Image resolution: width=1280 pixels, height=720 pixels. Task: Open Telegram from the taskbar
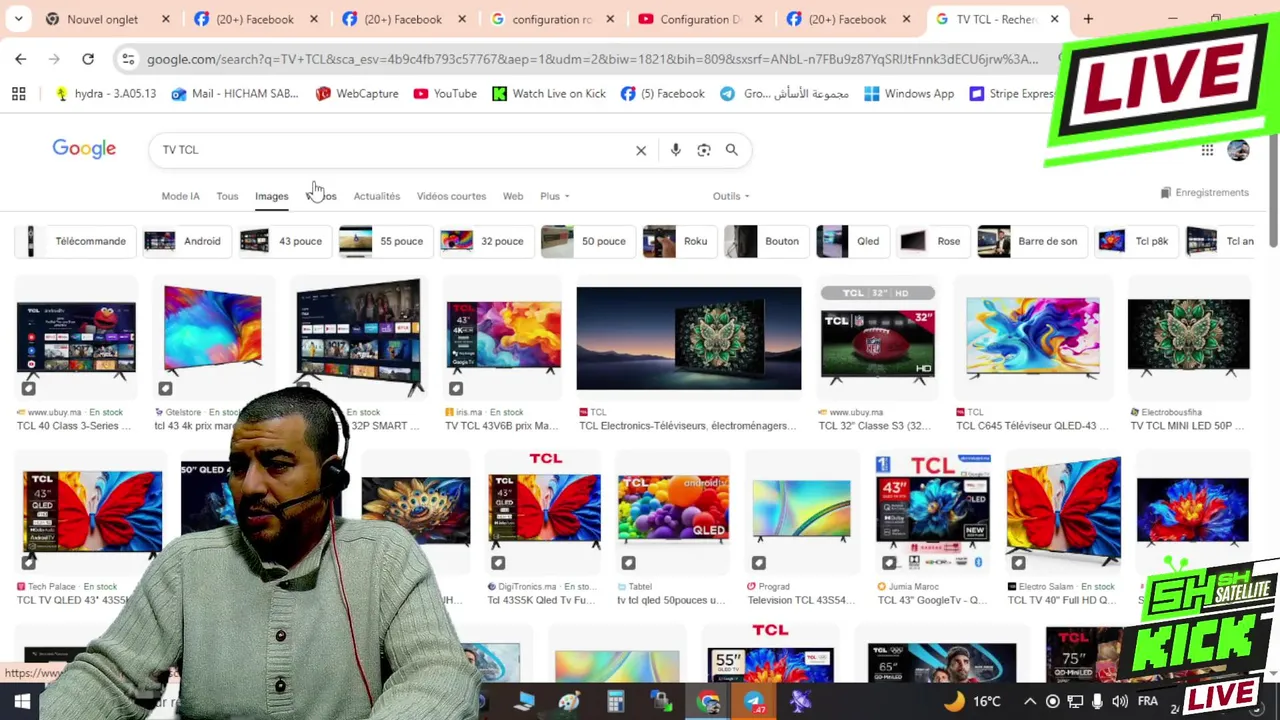tap(755, 702)
